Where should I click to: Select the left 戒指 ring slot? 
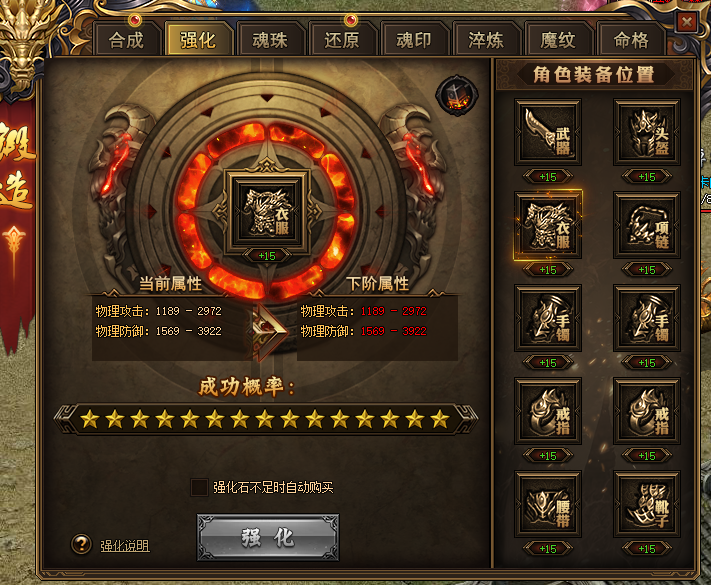point(548,411)
